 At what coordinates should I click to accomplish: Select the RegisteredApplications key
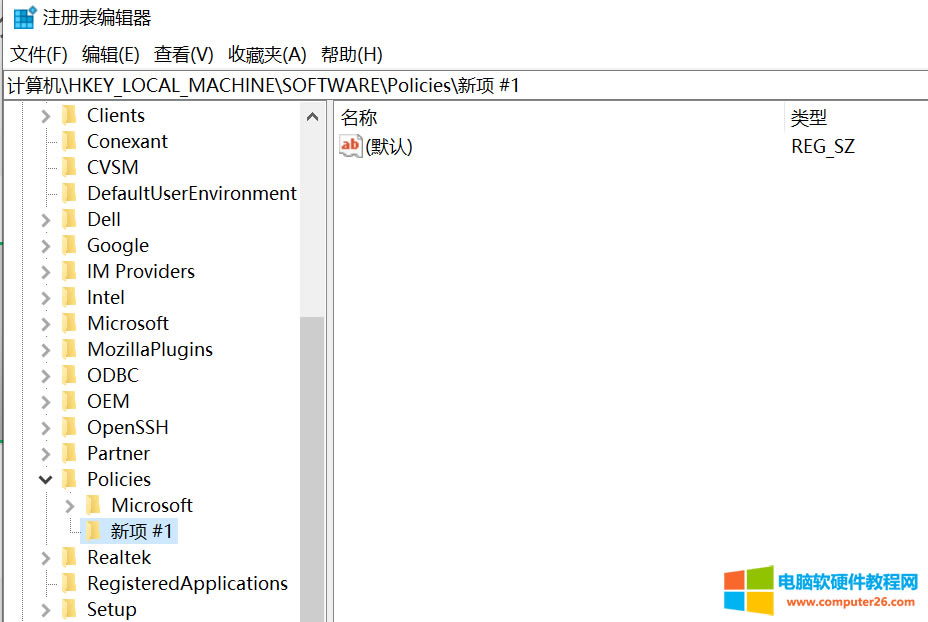pos(187,583)
